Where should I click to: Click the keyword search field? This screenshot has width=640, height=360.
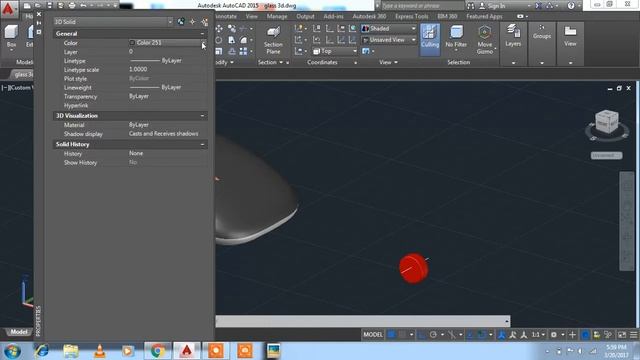pos(423,6)
